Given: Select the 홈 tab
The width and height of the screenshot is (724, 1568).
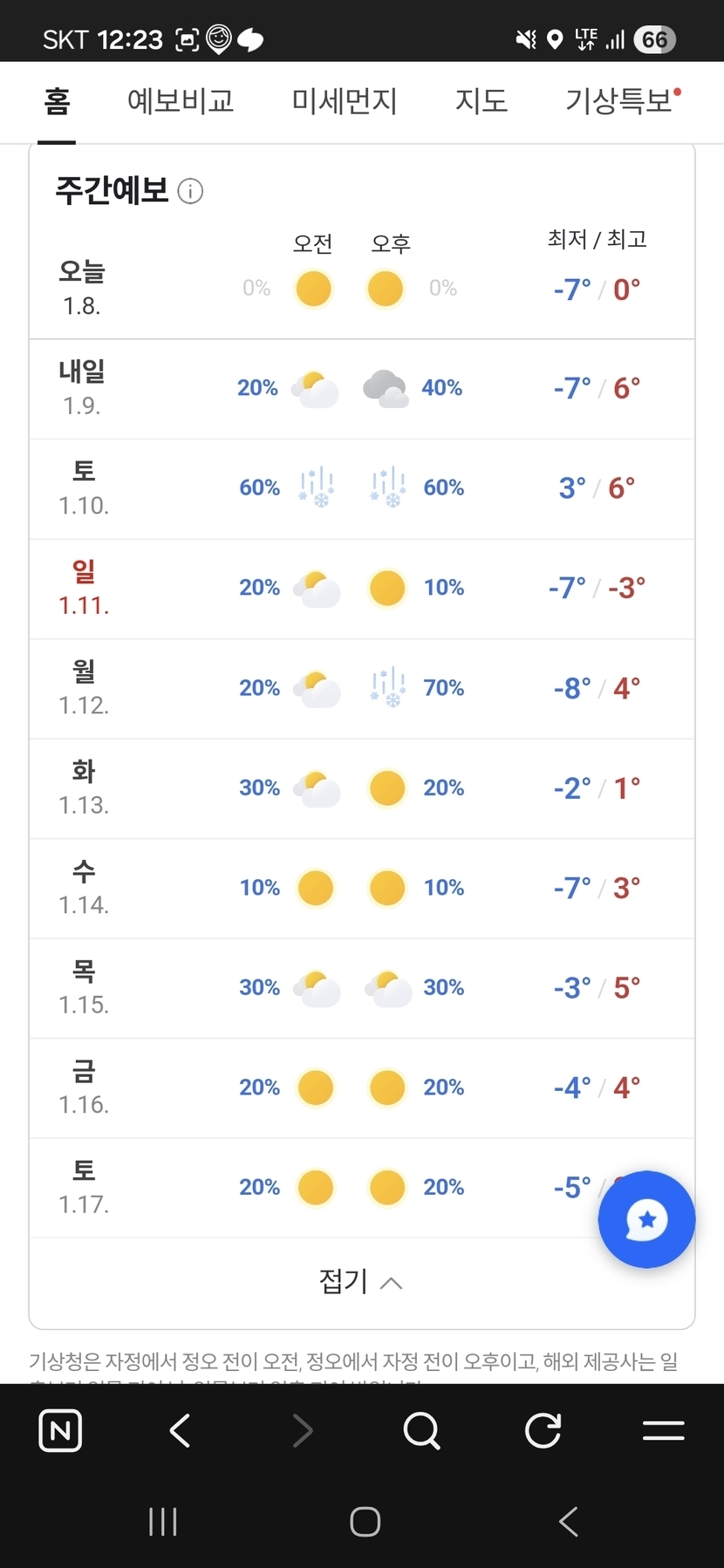Looking at the screenshot, I should (x=57, y=101).
